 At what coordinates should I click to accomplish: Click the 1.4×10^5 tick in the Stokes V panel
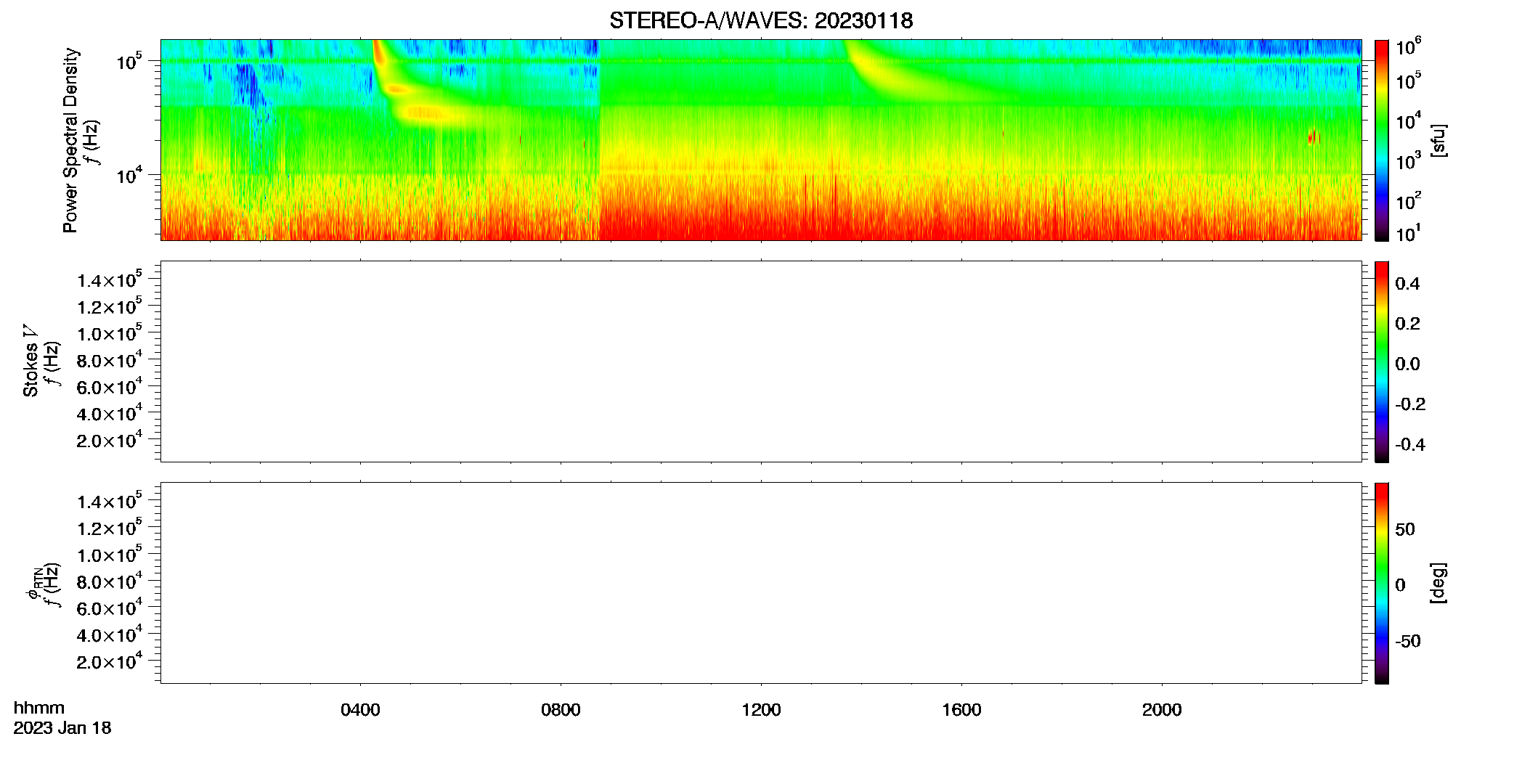[x=110, y=279]
